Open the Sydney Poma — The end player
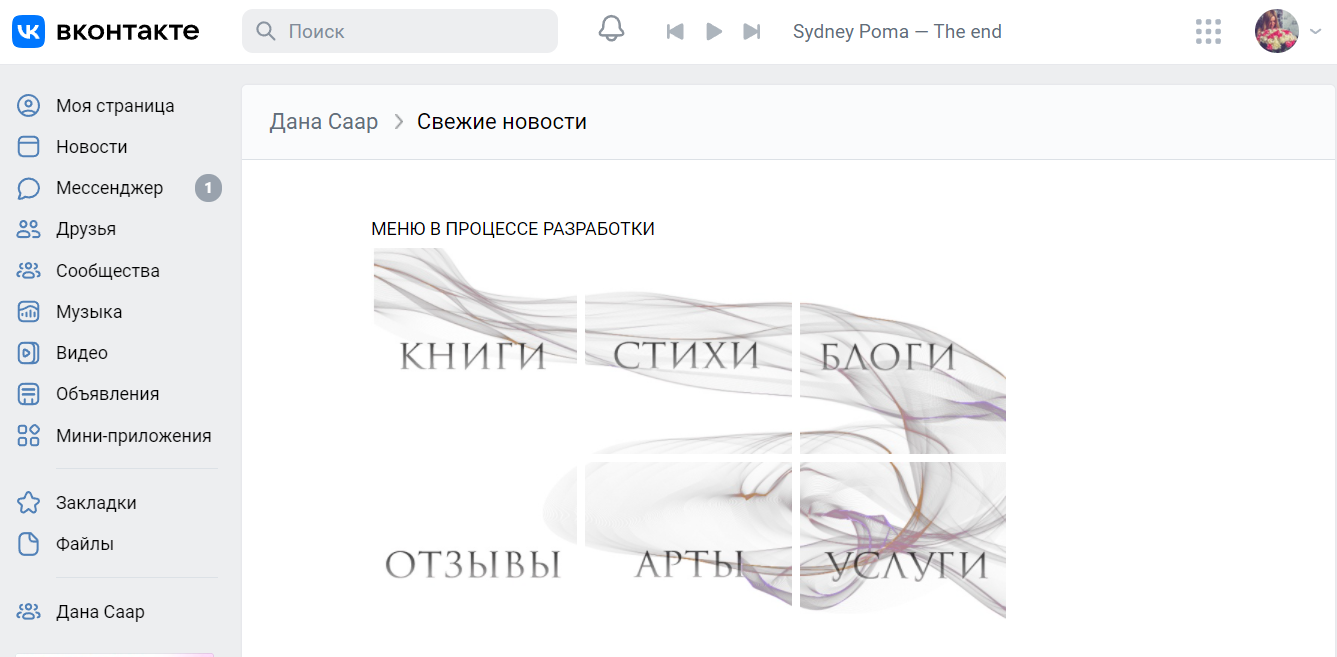This screenshot has width=1337, height=657. click(x=897, y=32)
